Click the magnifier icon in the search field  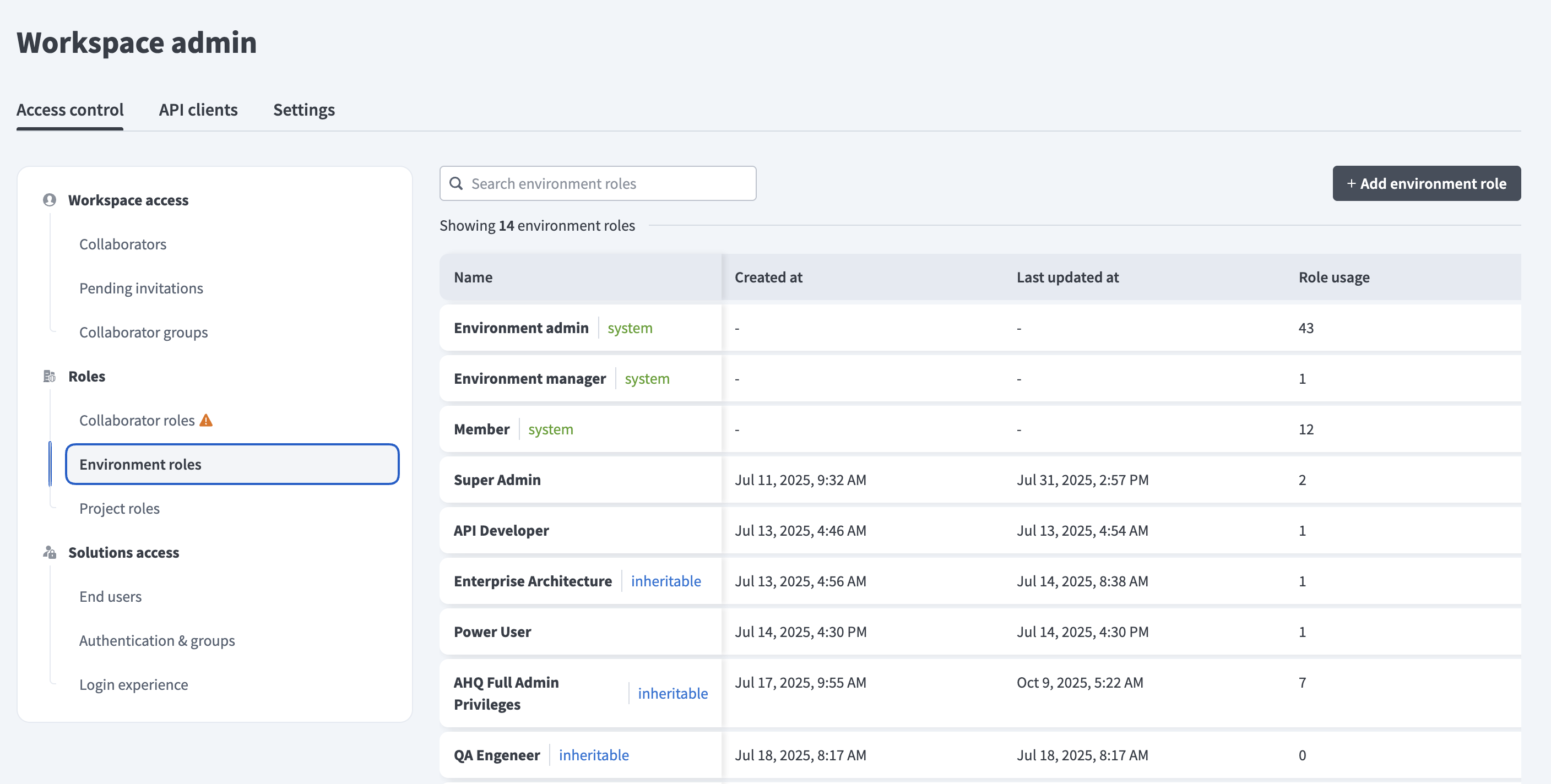(456, 183)
